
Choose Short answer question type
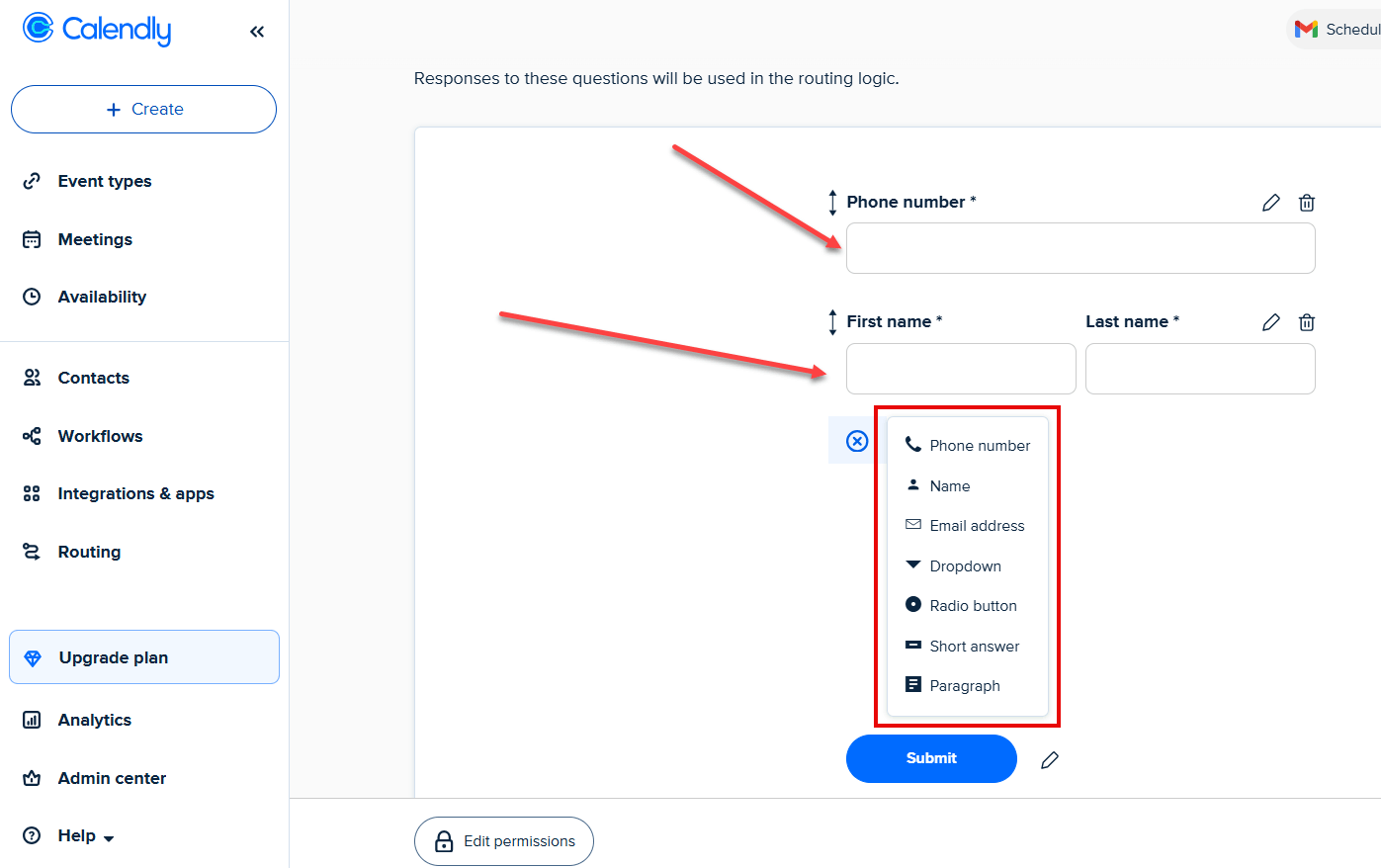(x=974, y=646)
